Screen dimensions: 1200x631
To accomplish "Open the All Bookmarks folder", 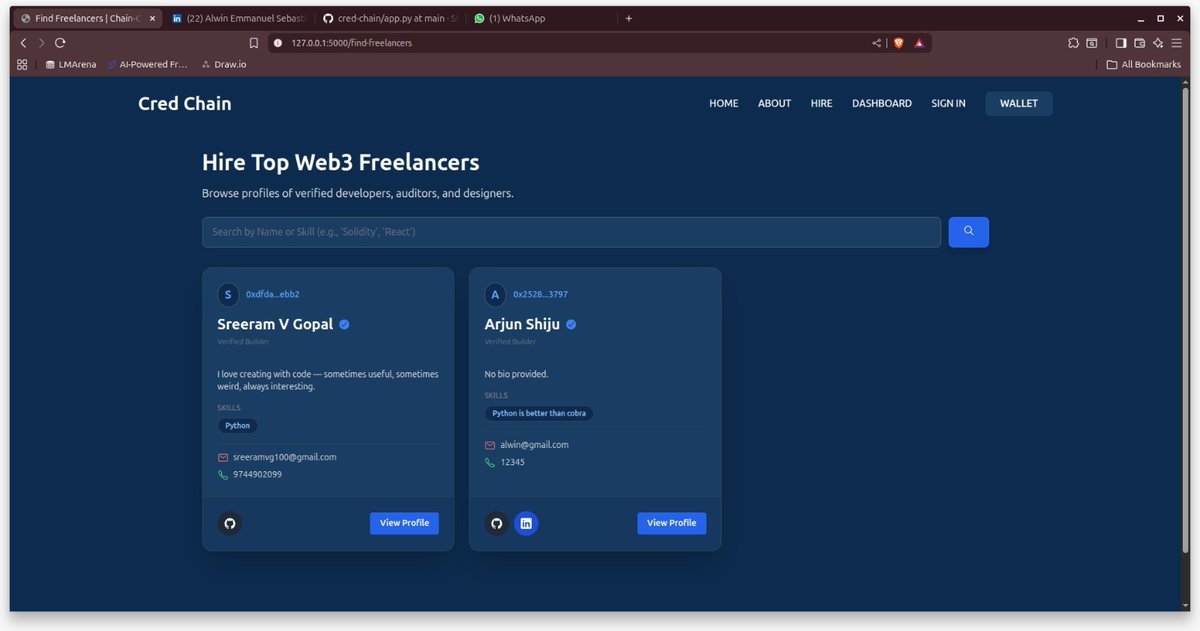I will pos(1143,64).
